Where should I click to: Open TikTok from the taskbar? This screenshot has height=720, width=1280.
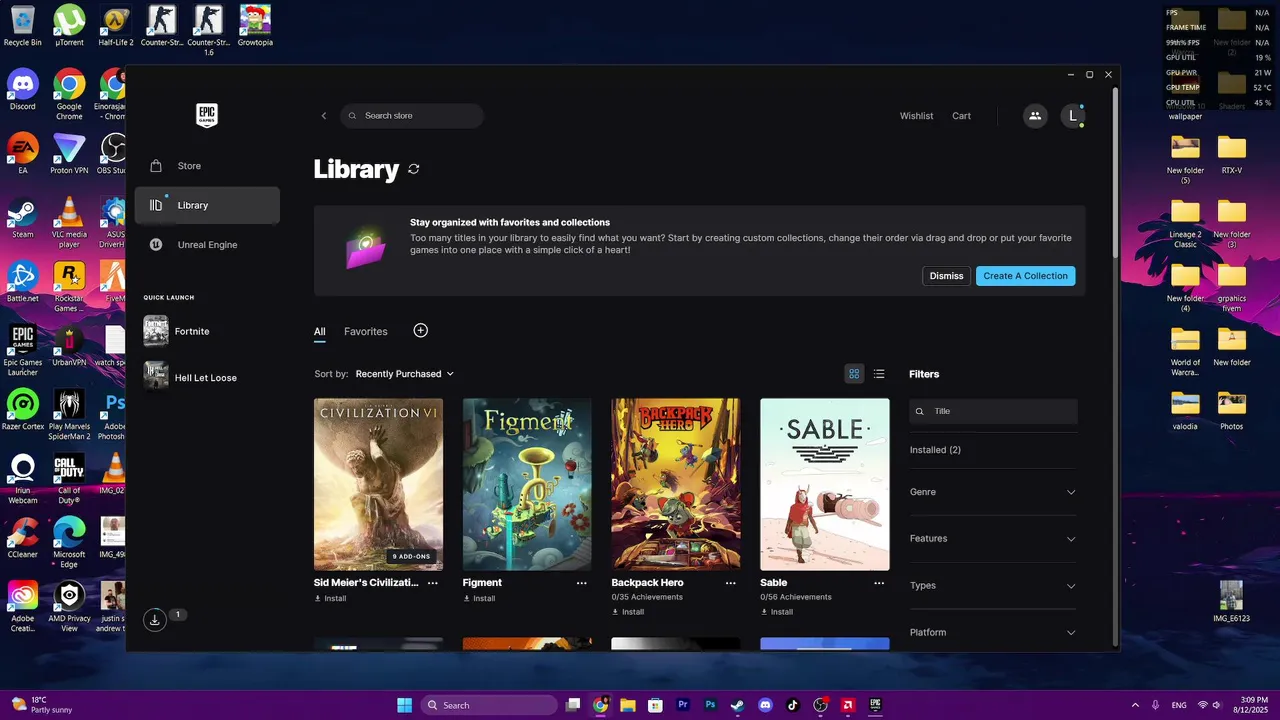click(793, 705)
